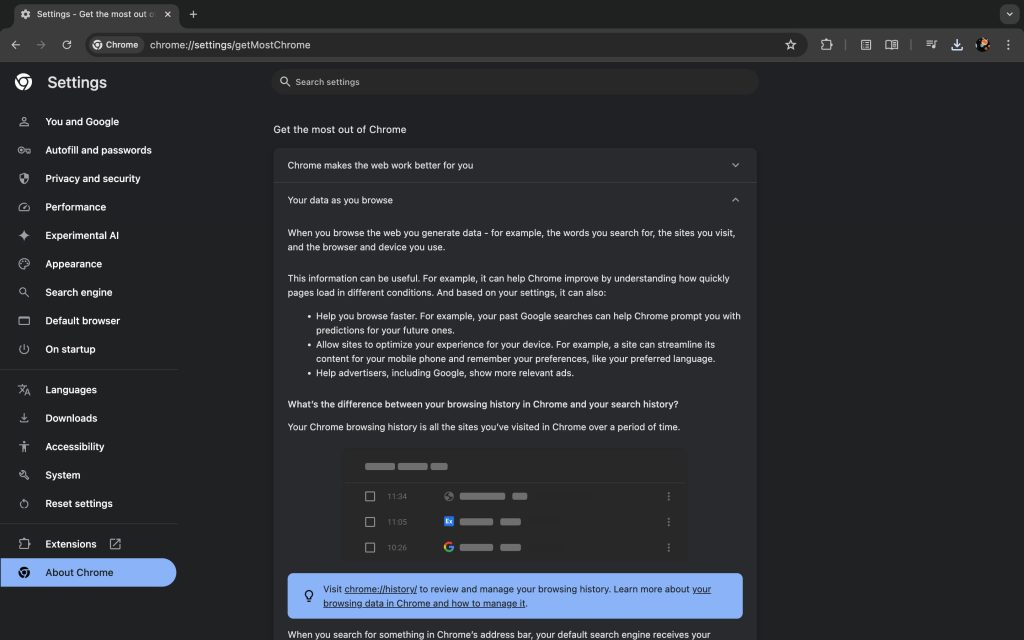Open the Extensions link in the sidebar

coord(71,544)
